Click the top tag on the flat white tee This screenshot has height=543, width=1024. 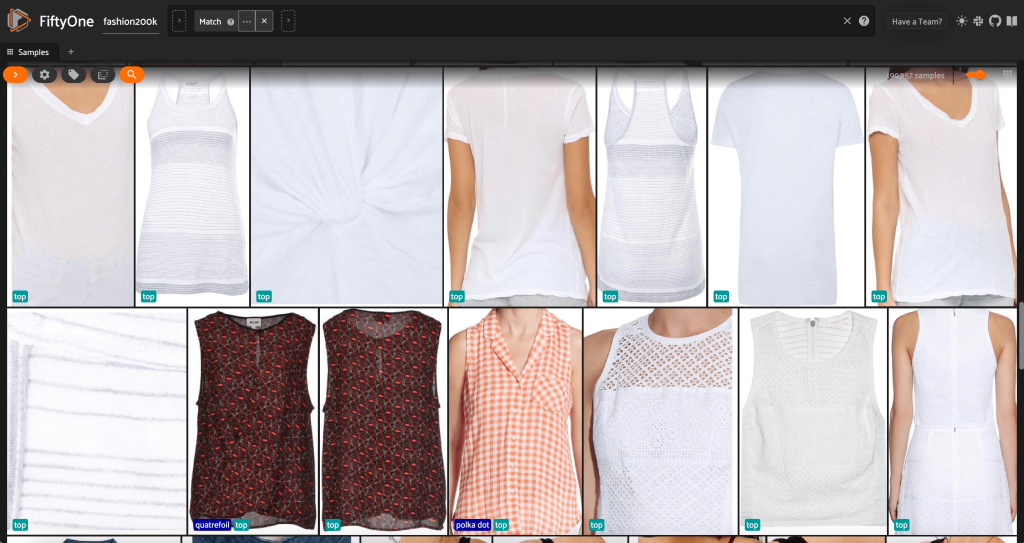pyautogui.click(x=721, y=297)
